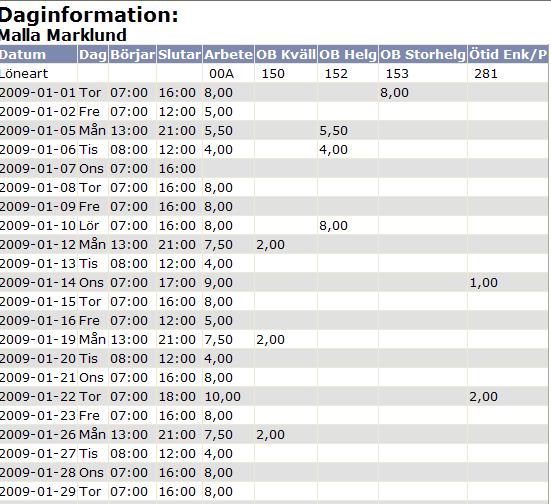Viewport: 551px width, 504px height.
Task: Click the OB Helg column header
Action: coord(348,55)
